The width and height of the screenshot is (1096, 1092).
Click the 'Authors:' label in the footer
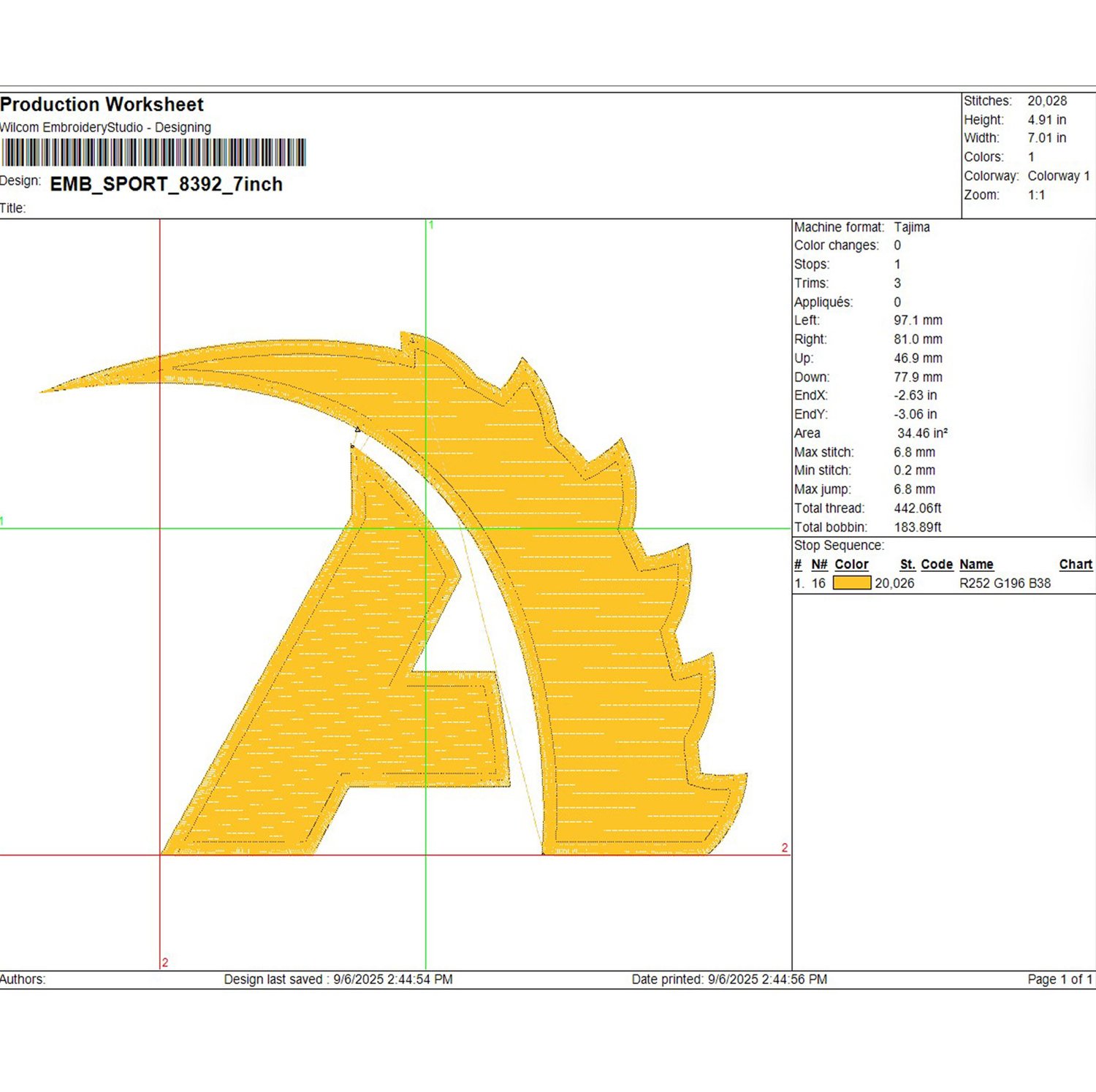23,980
